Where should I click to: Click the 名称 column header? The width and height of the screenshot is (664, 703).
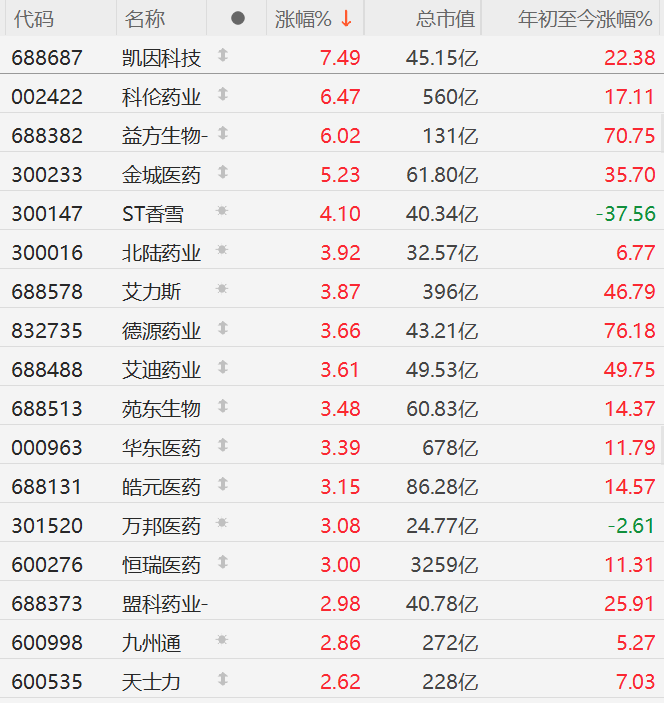145,19
